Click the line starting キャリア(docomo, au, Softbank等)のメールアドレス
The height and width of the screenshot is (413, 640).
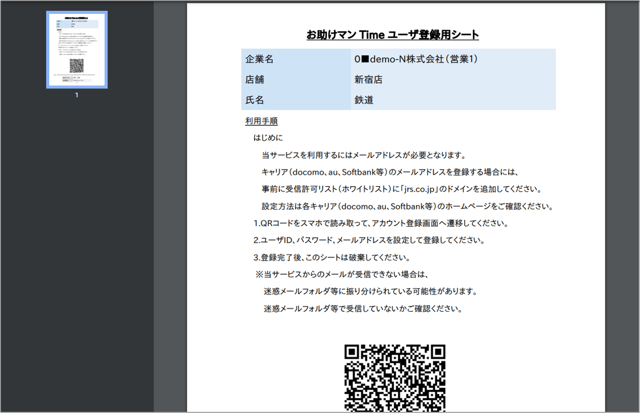coord(390,172)
